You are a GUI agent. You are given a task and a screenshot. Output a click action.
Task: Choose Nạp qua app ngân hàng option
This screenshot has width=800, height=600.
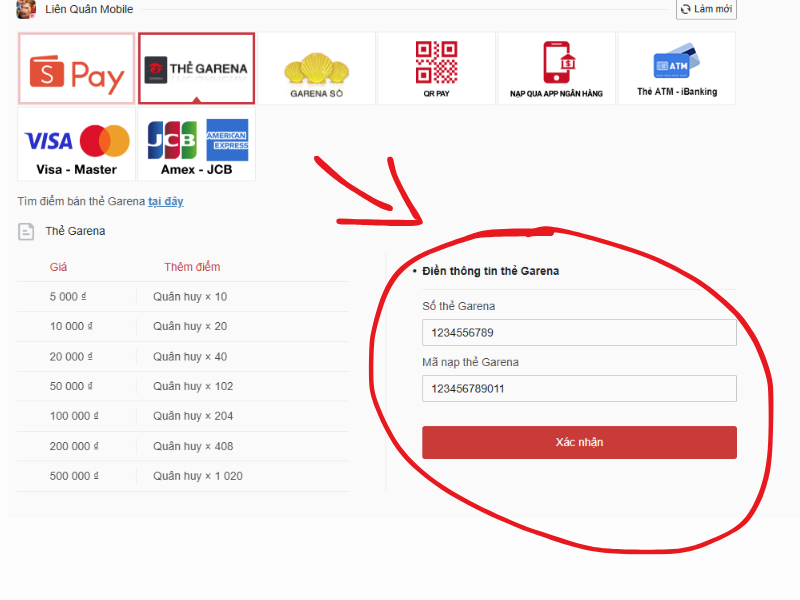(x=557, y=68)
